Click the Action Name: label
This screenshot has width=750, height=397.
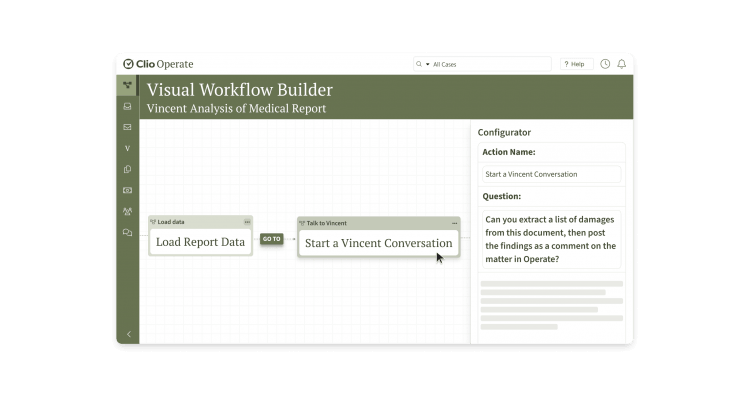(x=509, y=152)
